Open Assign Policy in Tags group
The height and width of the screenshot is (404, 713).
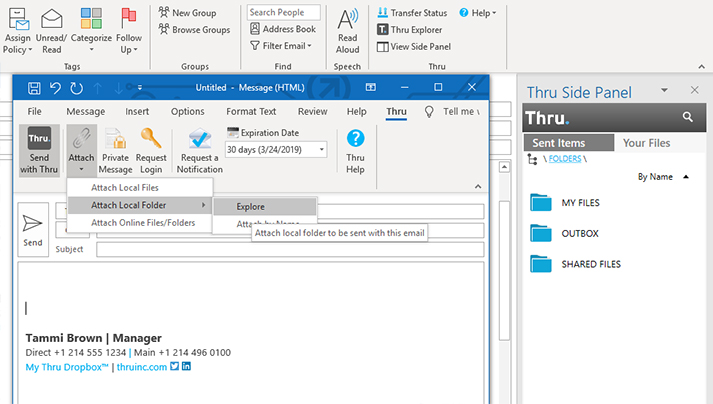pos(18,31)
